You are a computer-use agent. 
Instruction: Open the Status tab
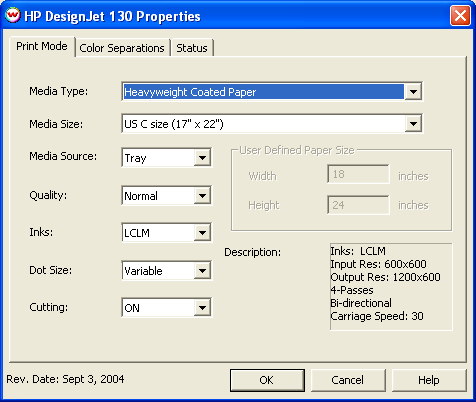(x=192, y=48)
